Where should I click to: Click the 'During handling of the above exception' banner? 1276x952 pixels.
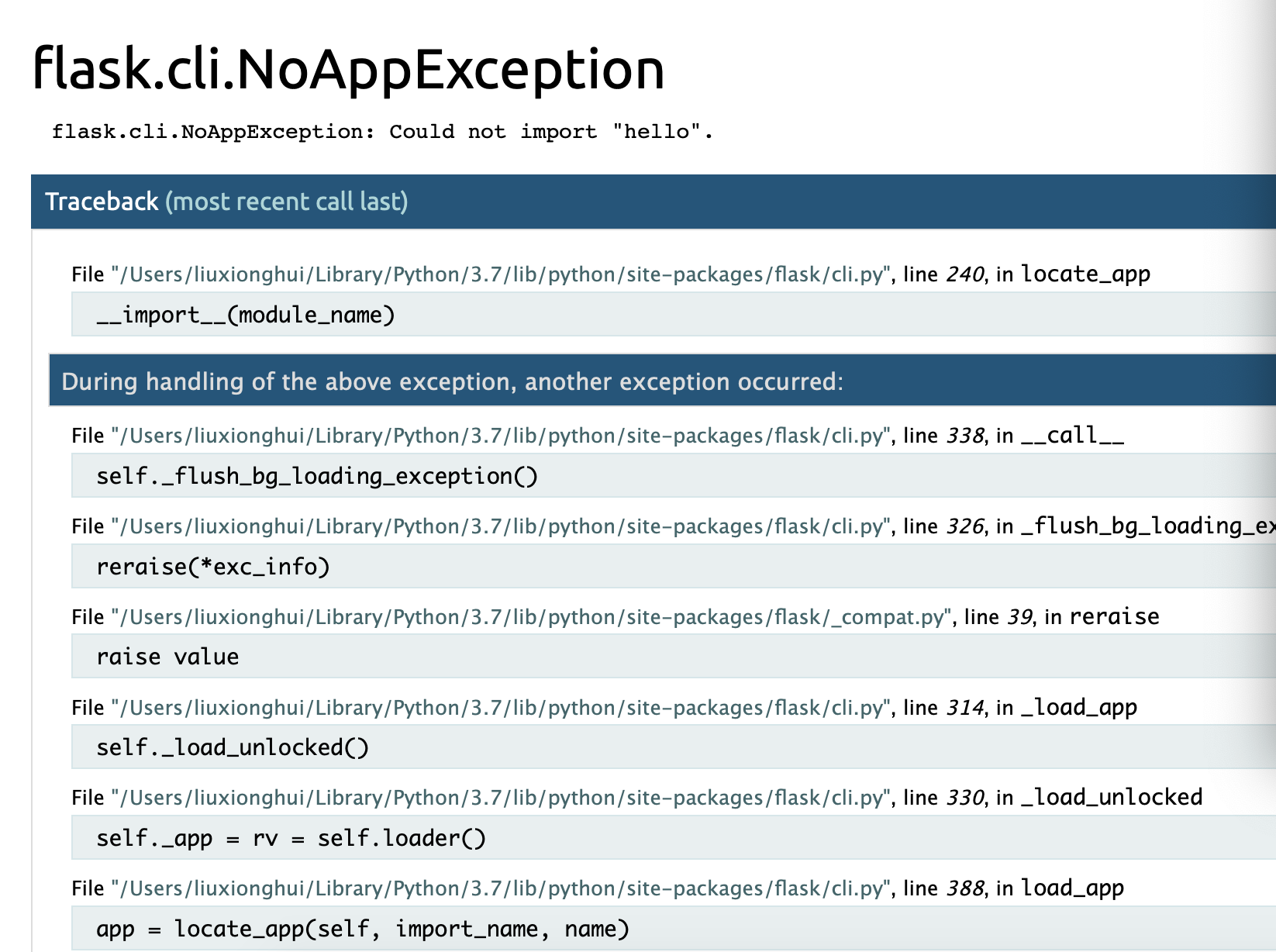[662, 381]
